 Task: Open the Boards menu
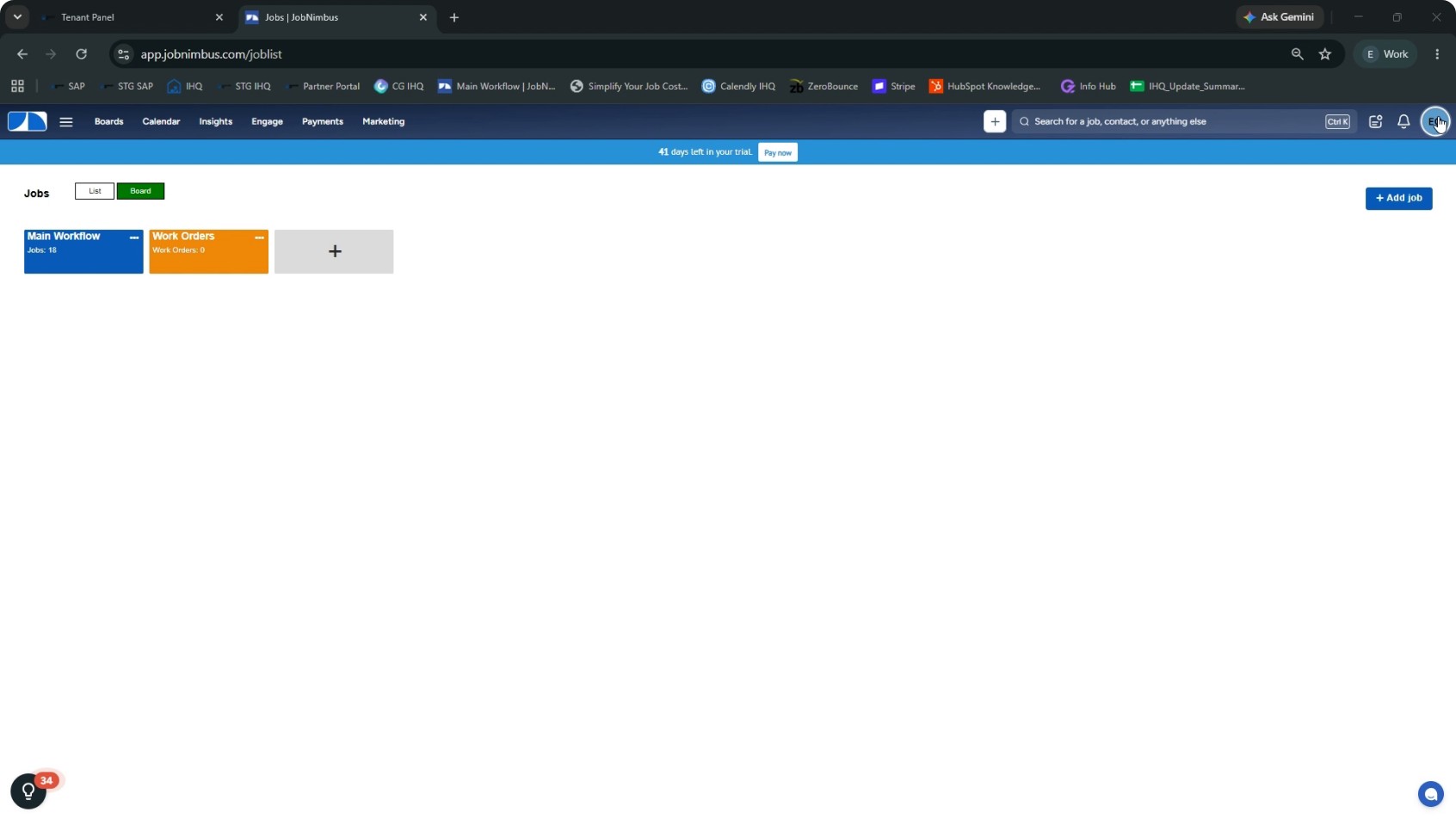(x=108, y=121)
